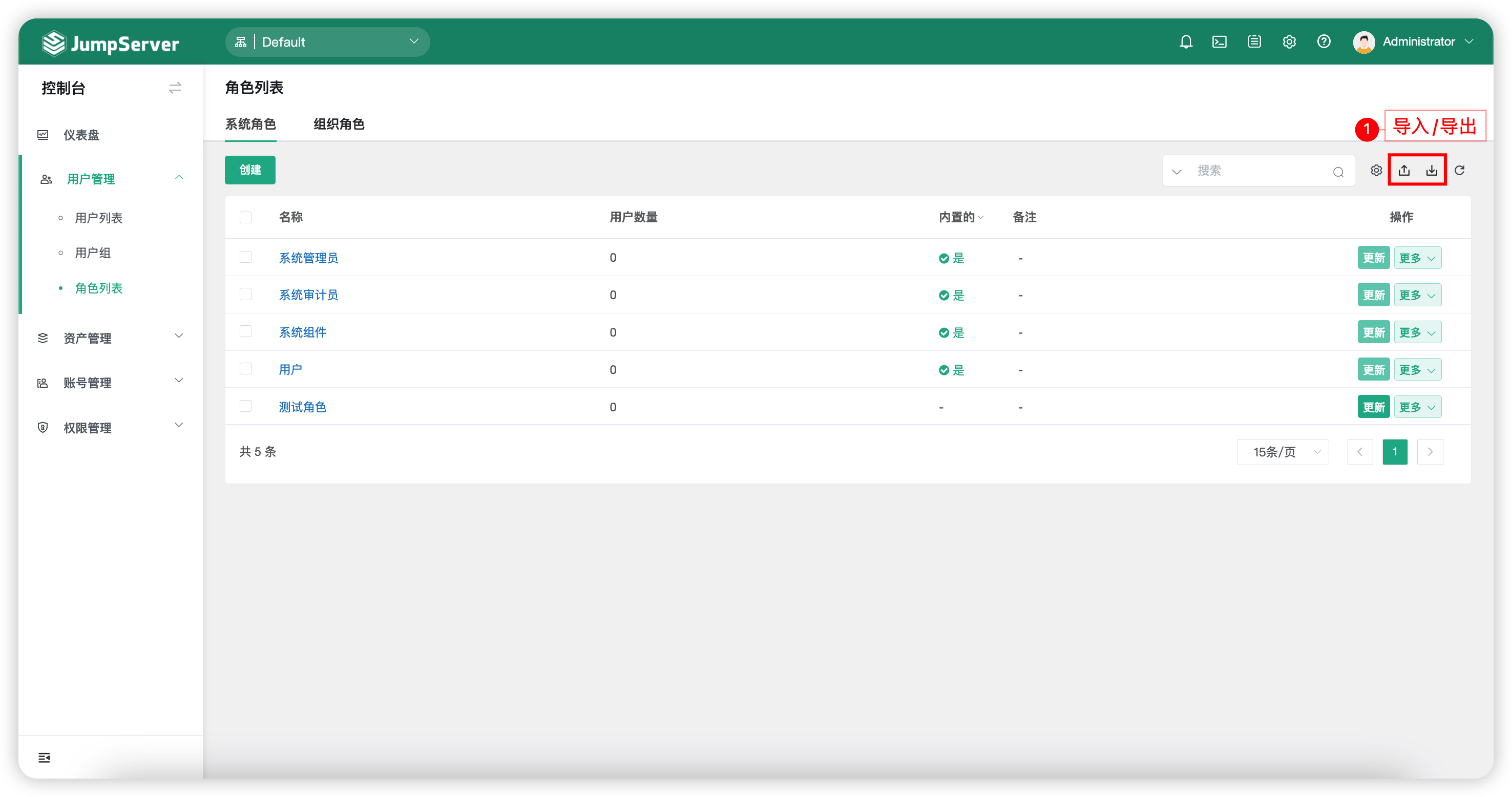Switch to the 组织角色 tab
This screenshot has height=797, width=1512.
pos(339,124)
